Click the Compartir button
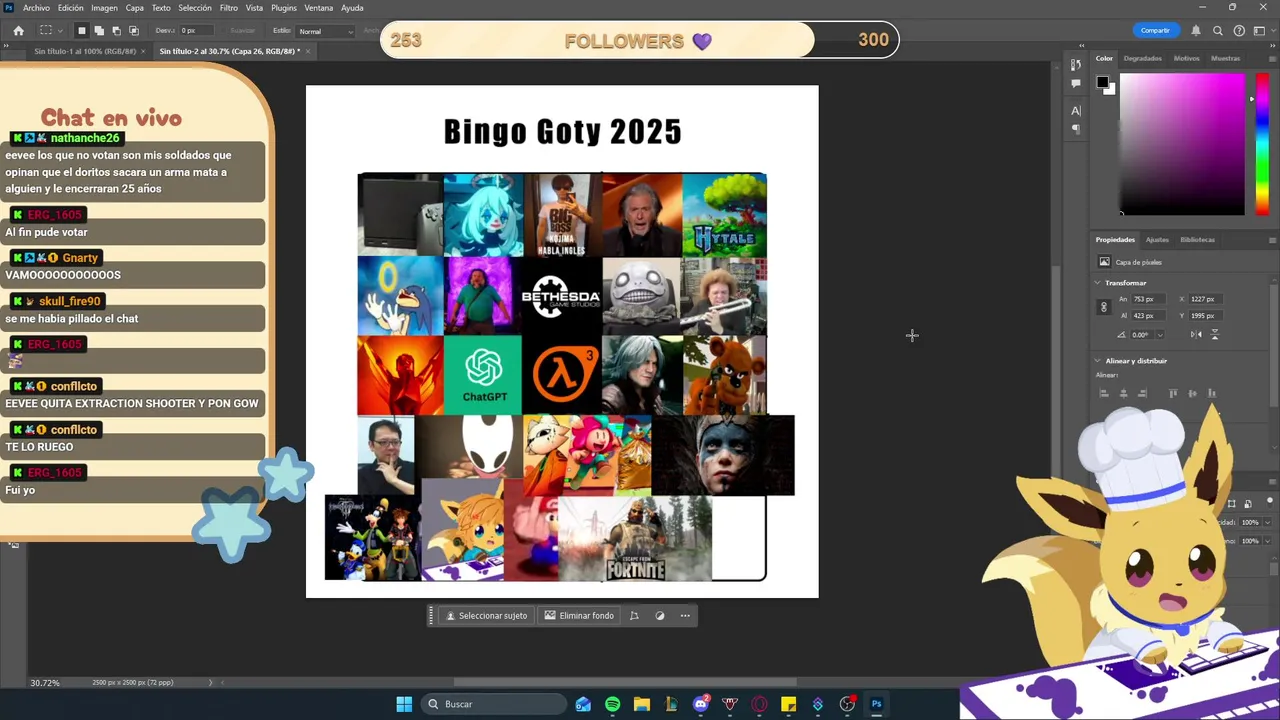This screenshot has height=720, width=1280. point(1155,30)
